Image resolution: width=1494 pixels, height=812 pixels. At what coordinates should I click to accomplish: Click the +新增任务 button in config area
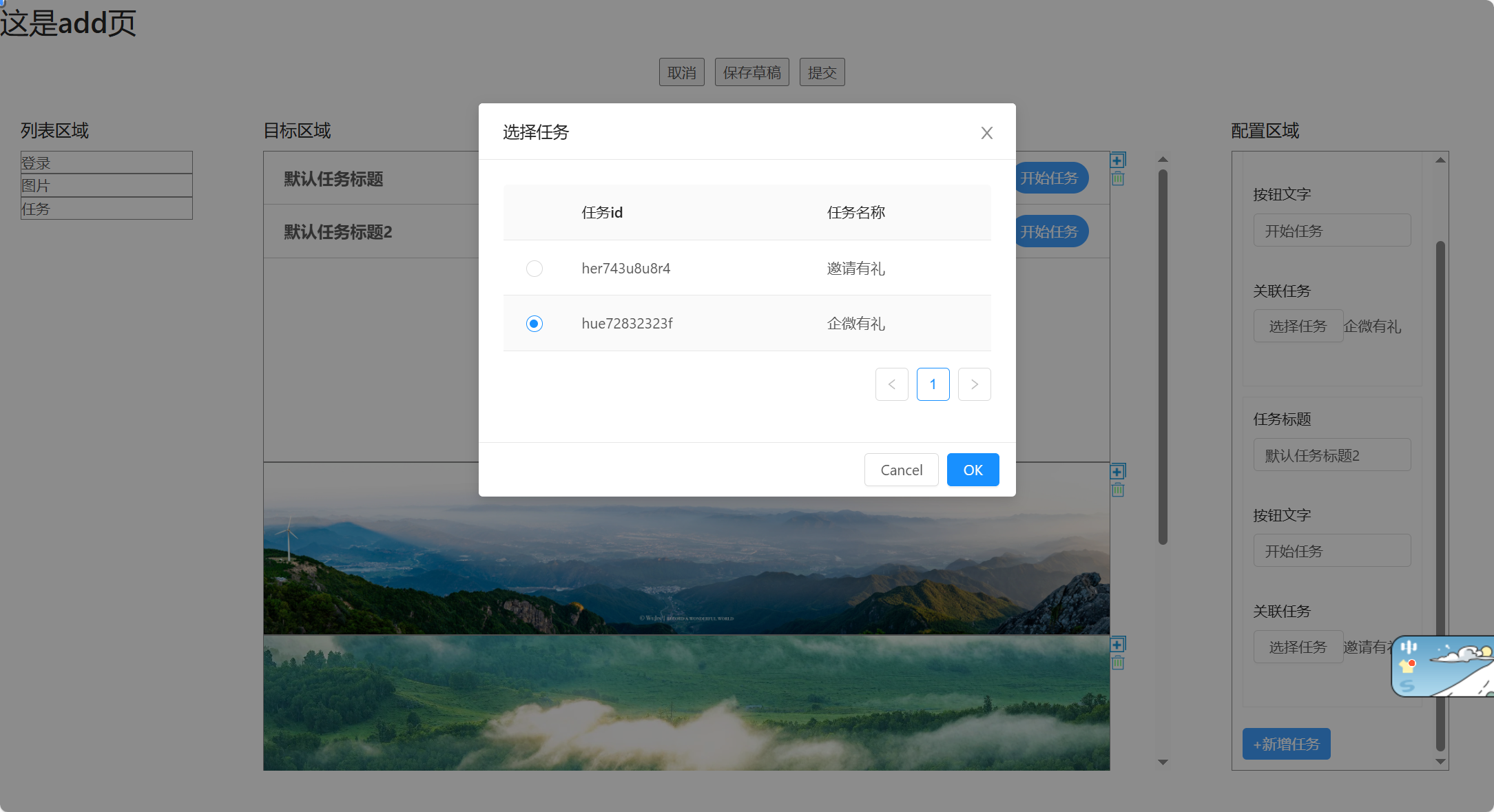(1286, 744)
